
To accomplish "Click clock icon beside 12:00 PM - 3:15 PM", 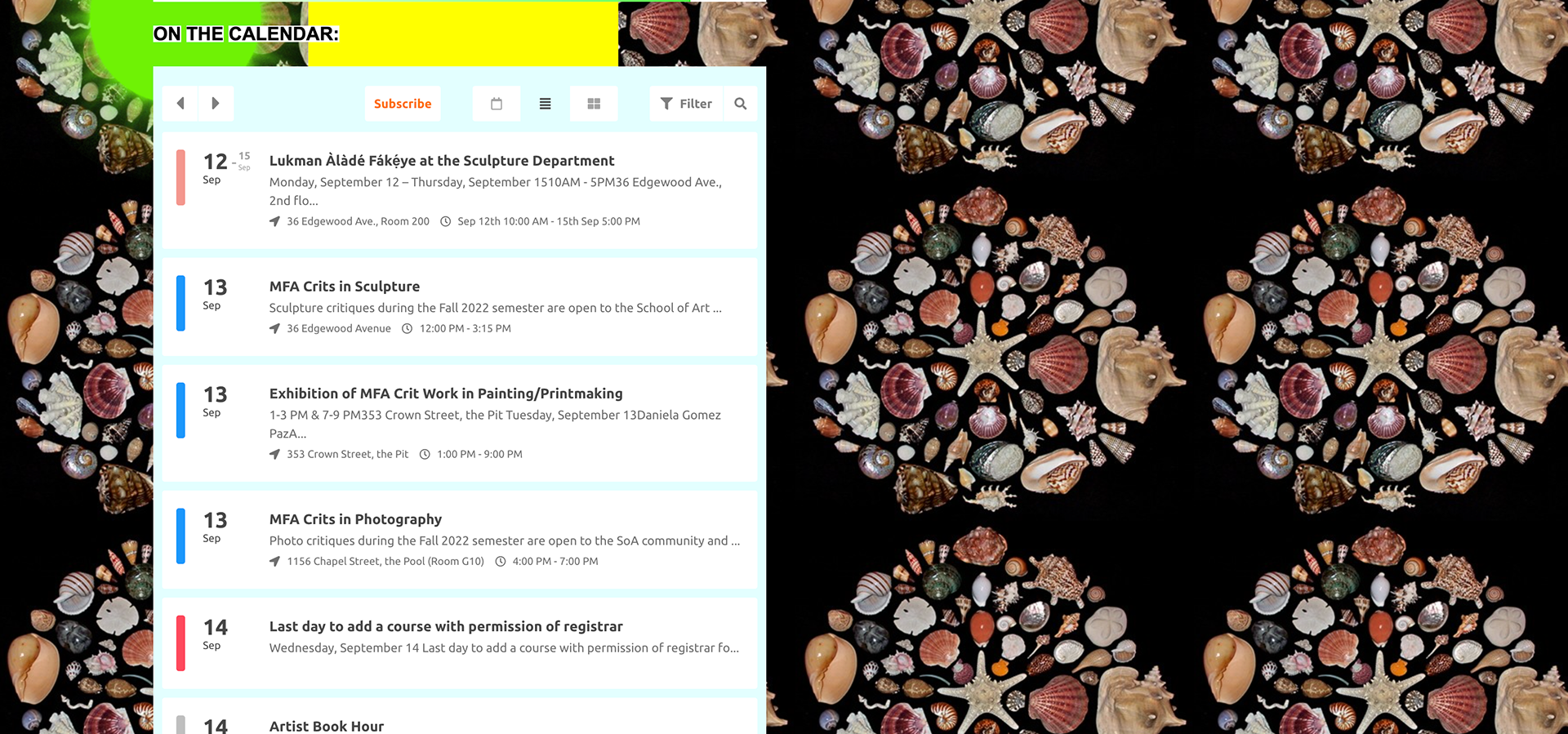I will point(407,328).
